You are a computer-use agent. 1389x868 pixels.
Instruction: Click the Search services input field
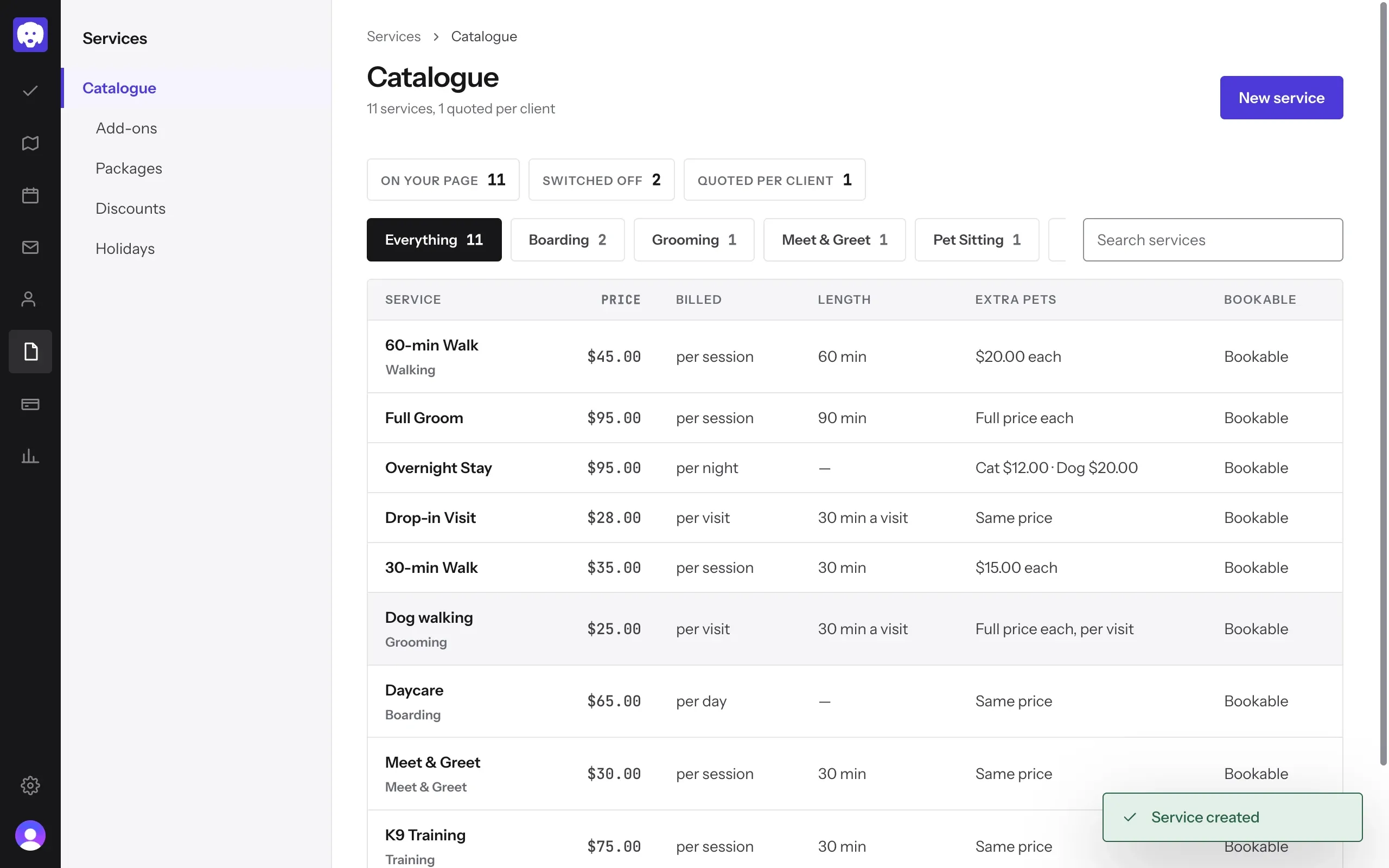pyautogui.click(x=1213, y=240)
